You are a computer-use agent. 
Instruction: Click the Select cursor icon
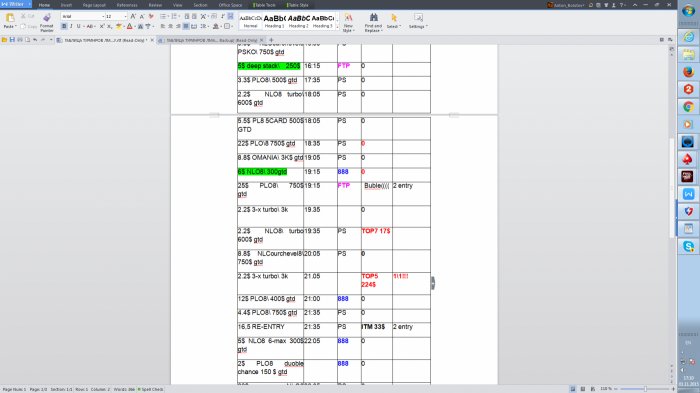click(394, 17)
